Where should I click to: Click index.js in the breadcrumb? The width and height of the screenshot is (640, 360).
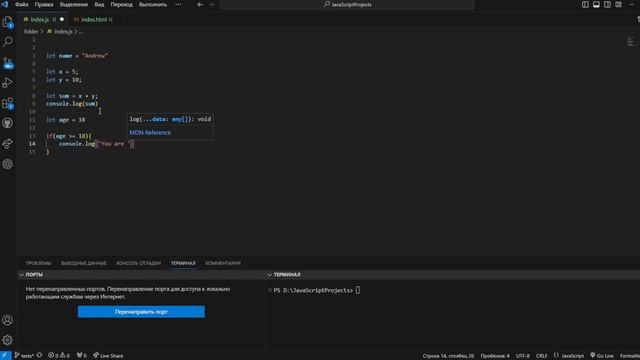pos(63,31)
